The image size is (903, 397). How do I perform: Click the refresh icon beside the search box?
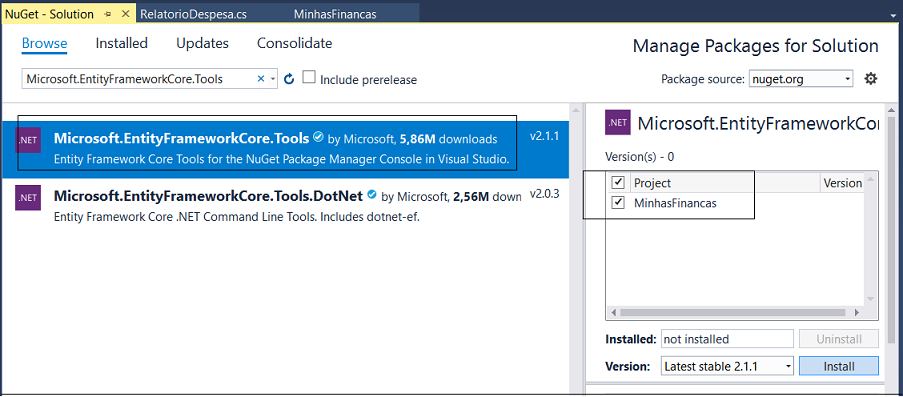[x=290, y=79]
